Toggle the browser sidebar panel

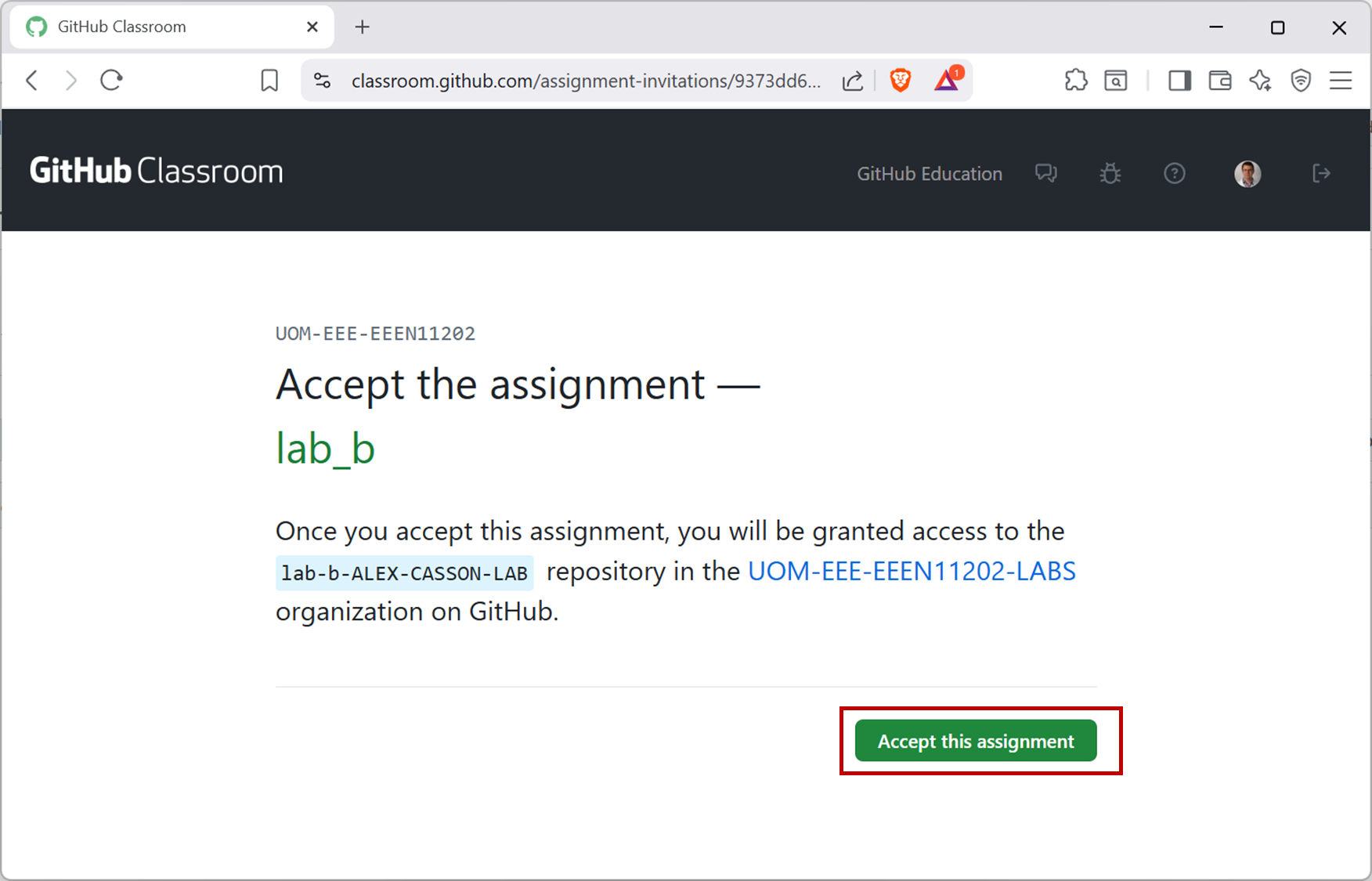point(1179,80)
